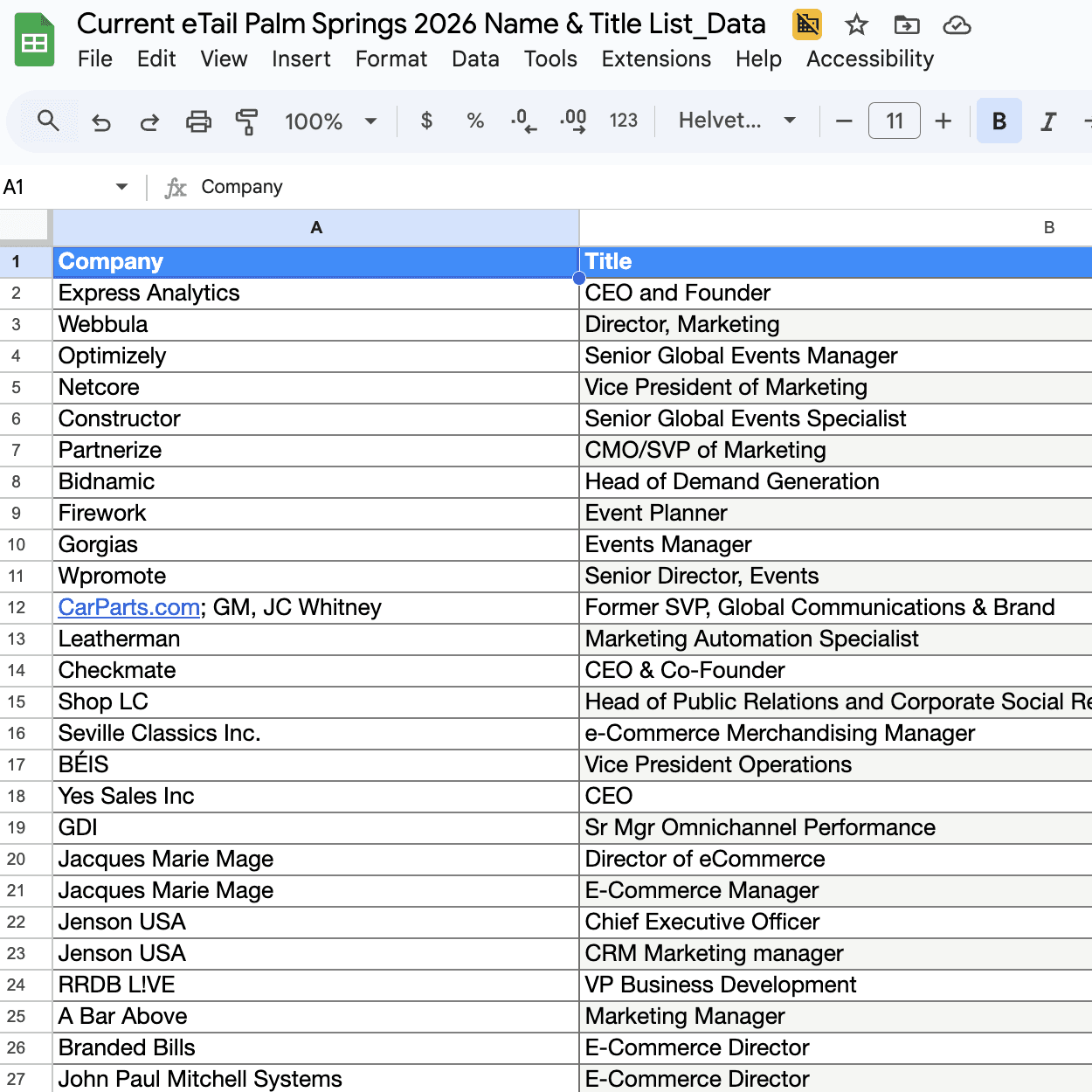Increase font size with plus button
The image size is (1092, 1092).
tap(943, 121)
